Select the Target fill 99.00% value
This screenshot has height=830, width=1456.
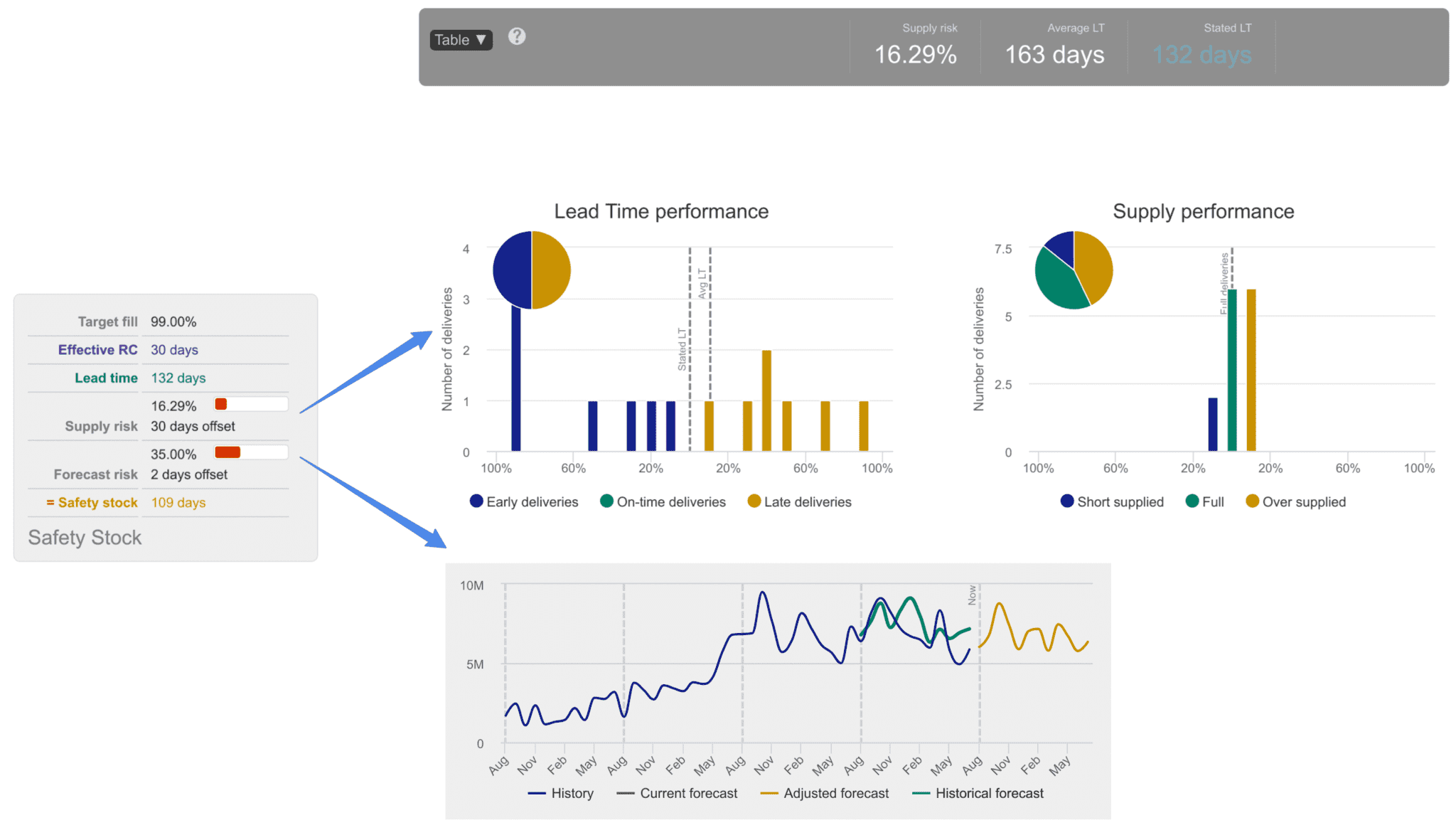coord(173,321)
